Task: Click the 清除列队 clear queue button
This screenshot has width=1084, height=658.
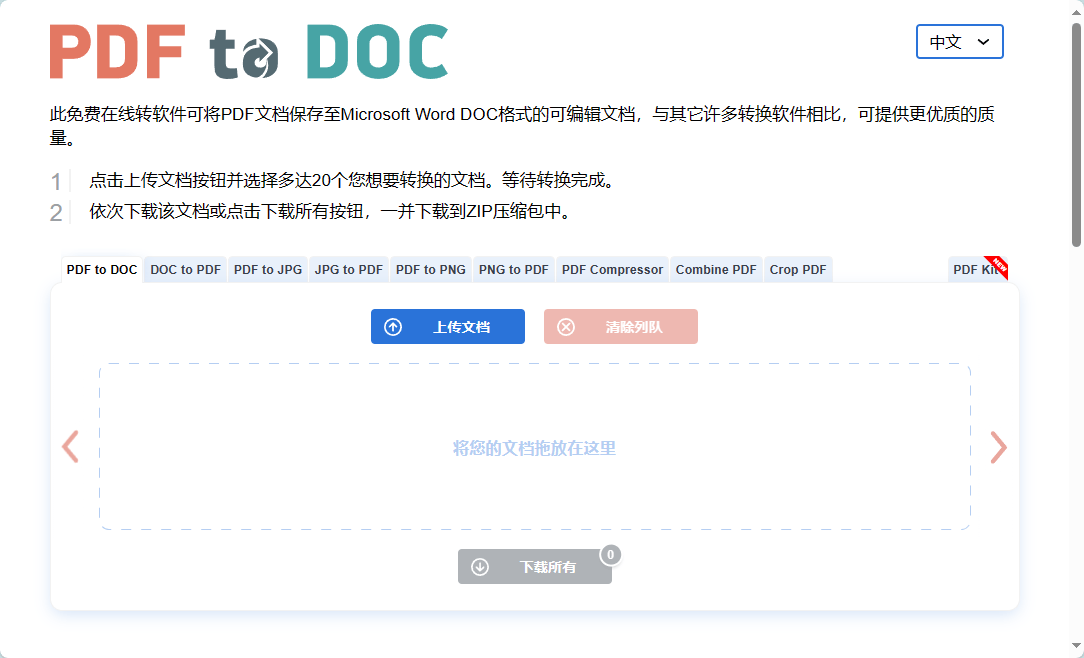Action: tap(620, 326)
